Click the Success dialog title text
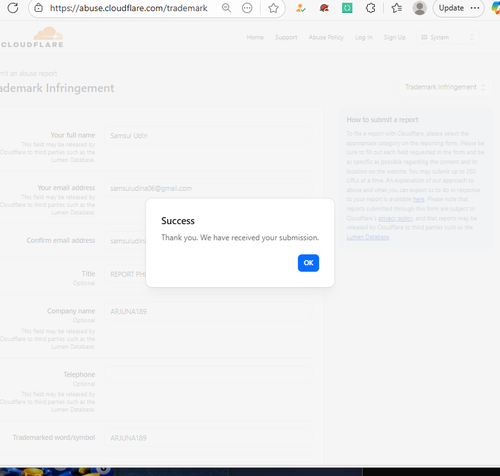 pos(178,221)
